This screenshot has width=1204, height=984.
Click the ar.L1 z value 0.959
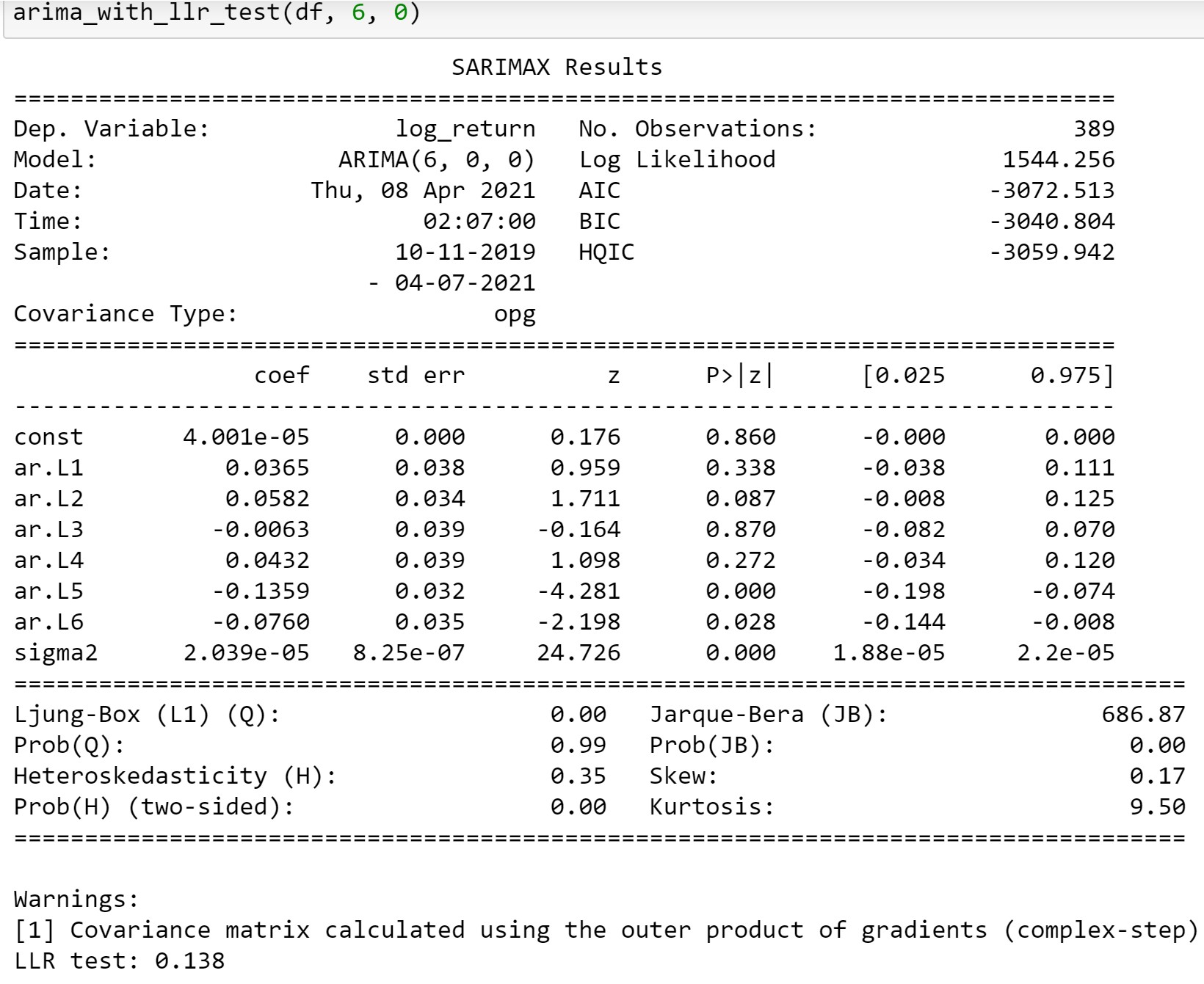point(585,468)
